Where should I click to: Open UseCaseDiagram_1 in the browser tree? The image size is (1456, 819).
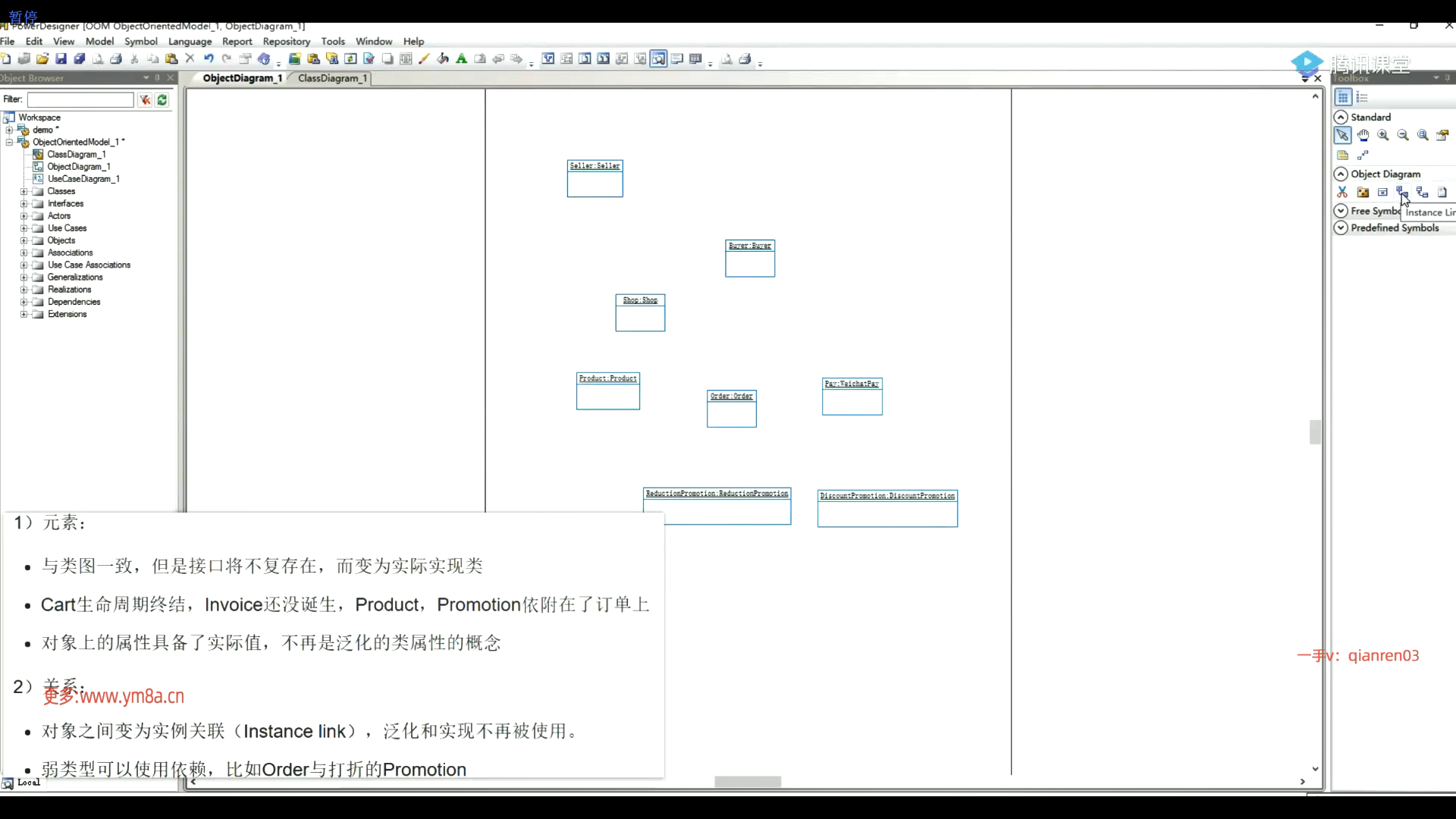coord(83,179)
